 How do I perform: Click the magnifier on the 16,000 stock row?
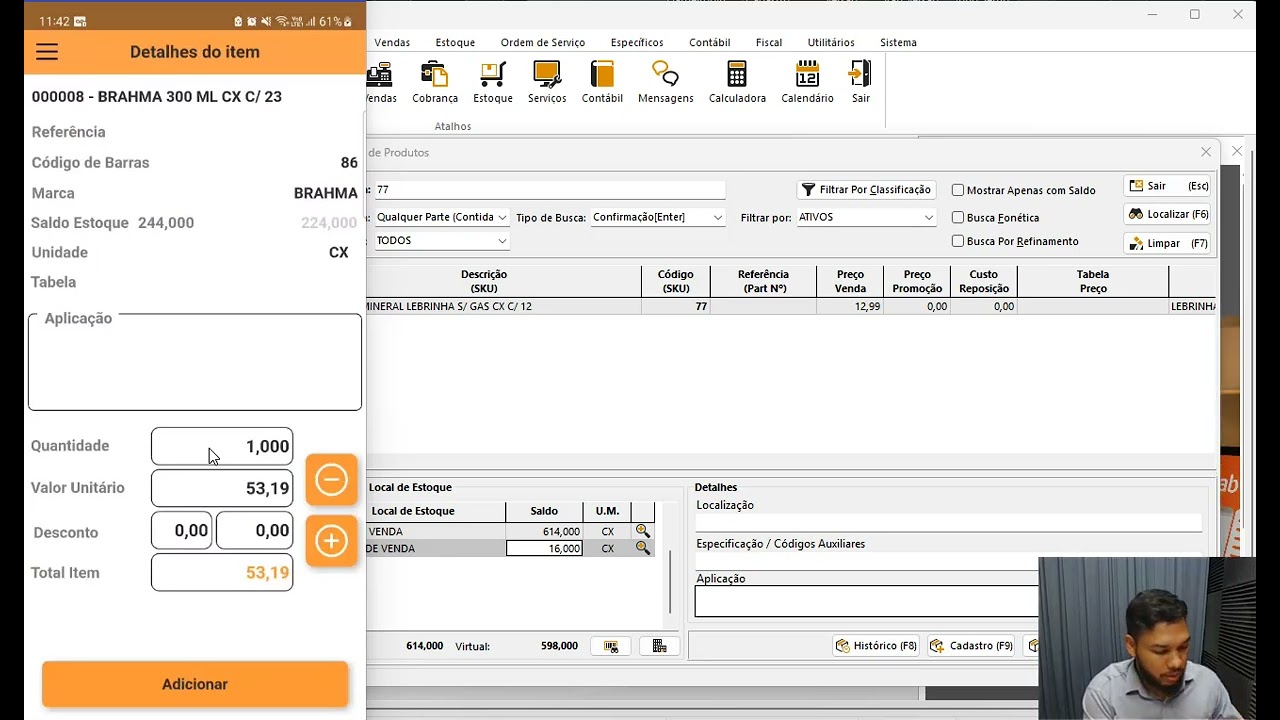(643, 548)
